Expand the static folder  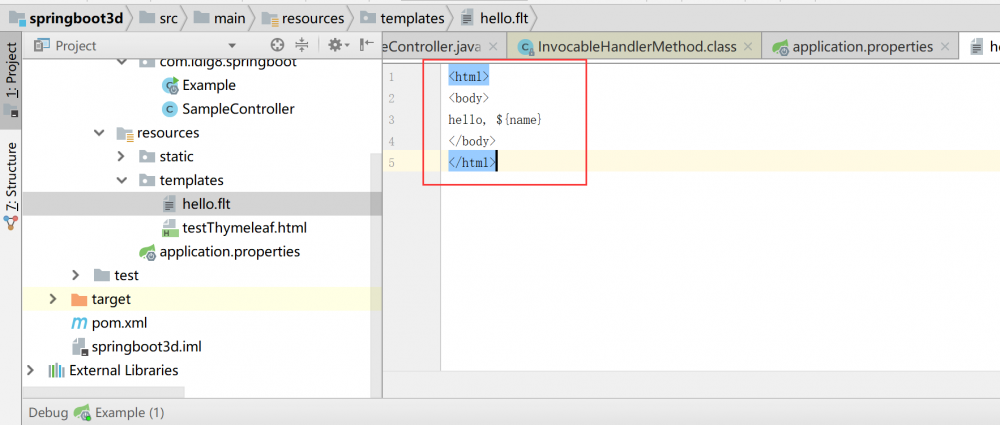coord(120,156)
